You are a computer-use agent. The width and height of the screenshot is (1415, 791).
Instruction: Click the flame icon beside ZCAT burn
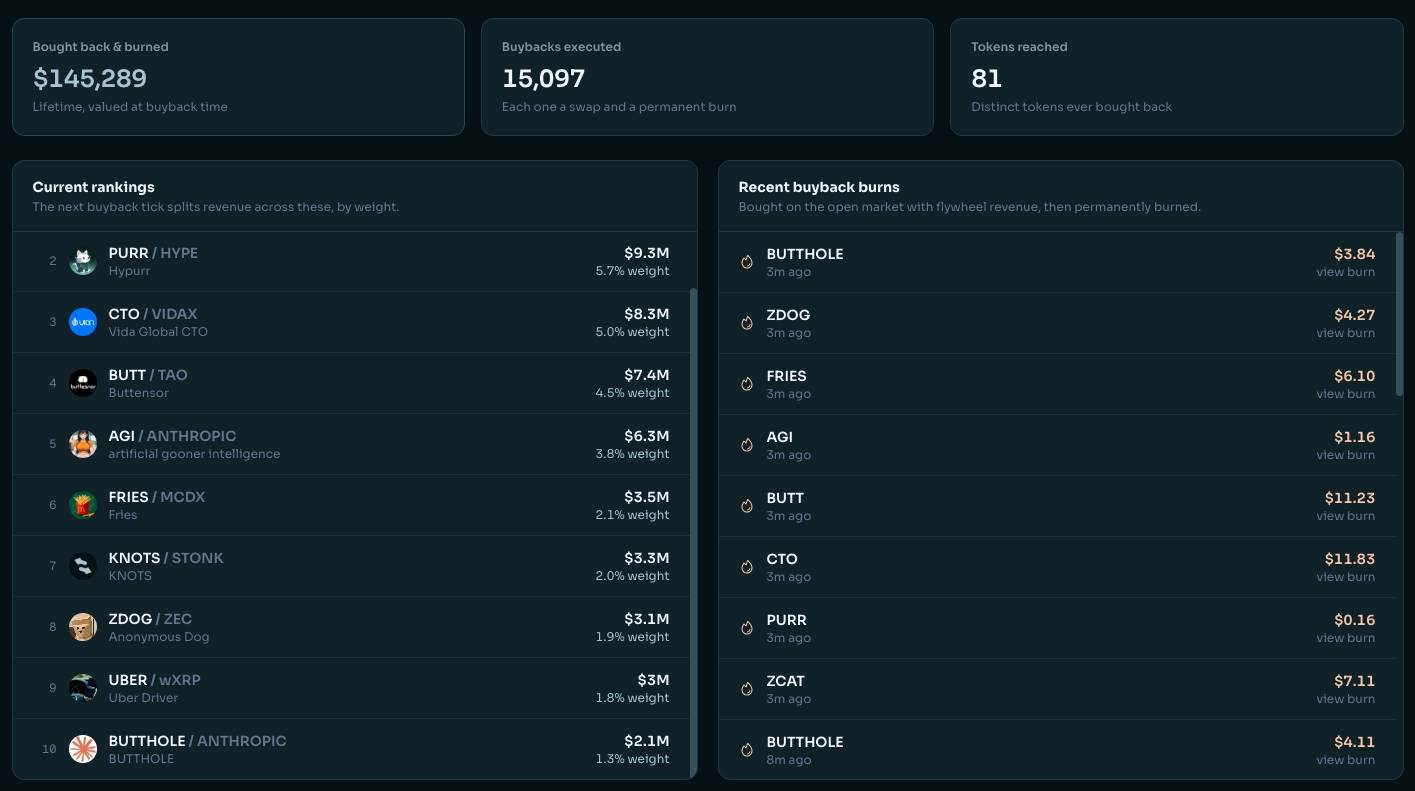coord(746,689)
